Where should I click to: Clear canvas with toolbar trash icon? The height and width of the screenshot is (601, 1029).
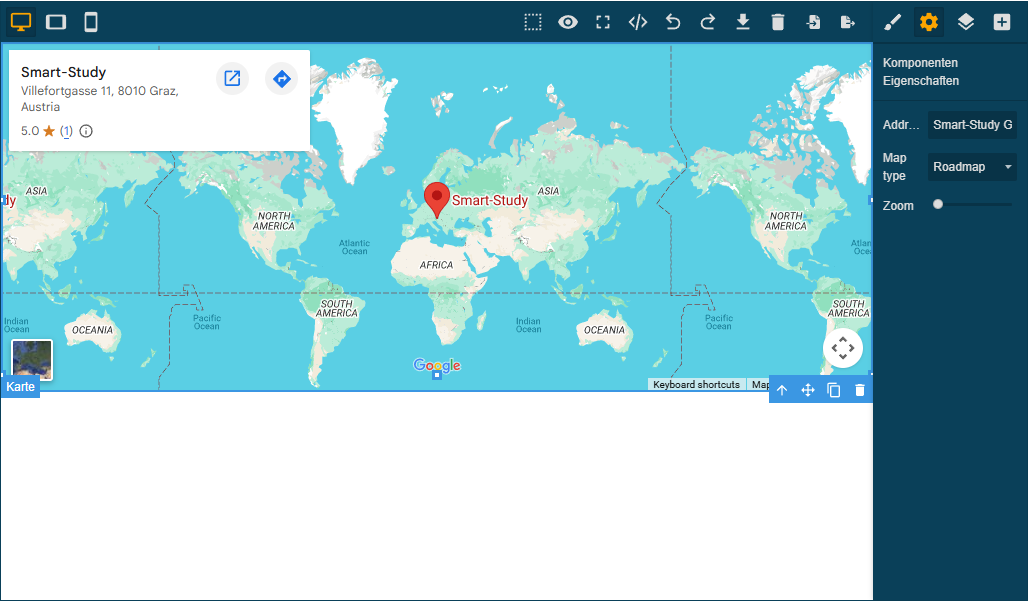point(778,22)
